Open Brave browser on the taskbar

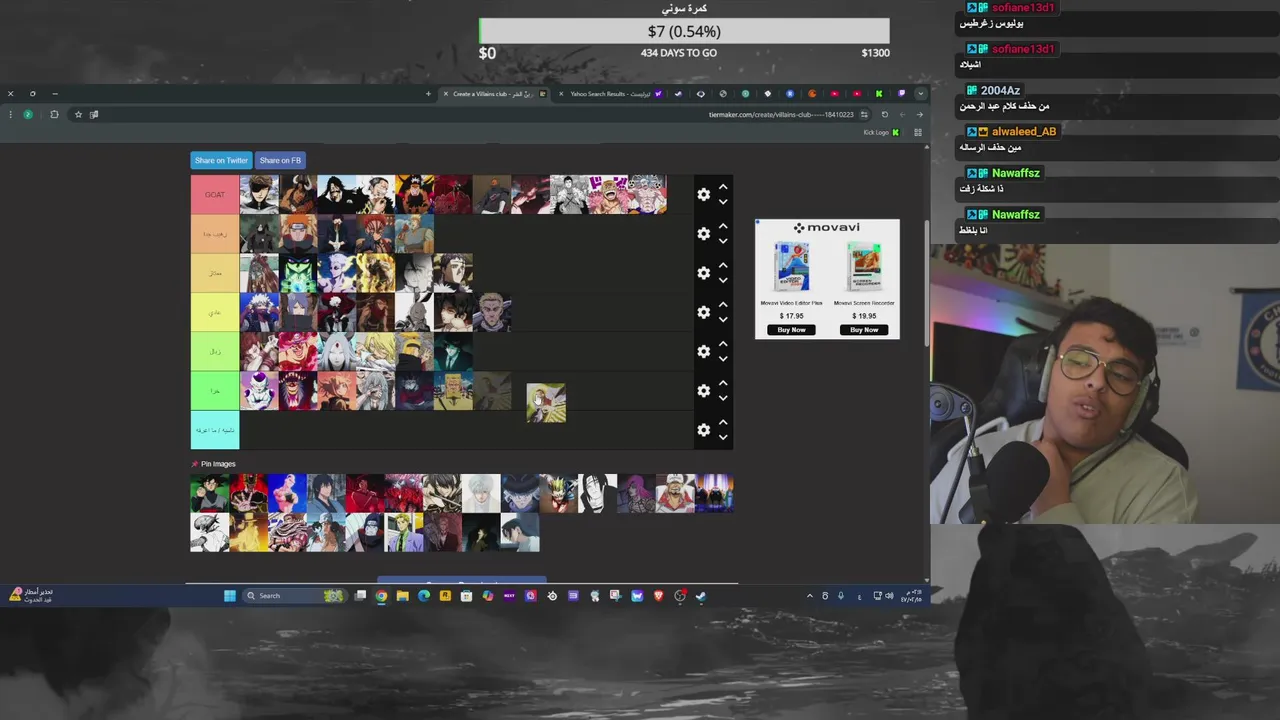(x=658, y=596)
